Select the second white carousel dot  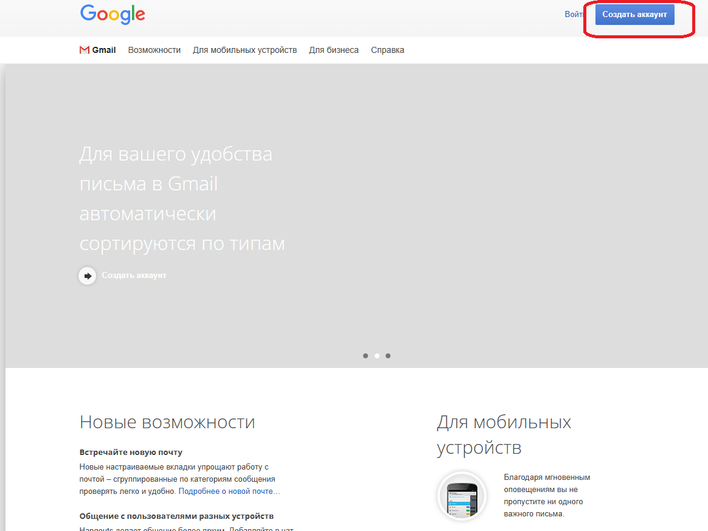[377, 356]
